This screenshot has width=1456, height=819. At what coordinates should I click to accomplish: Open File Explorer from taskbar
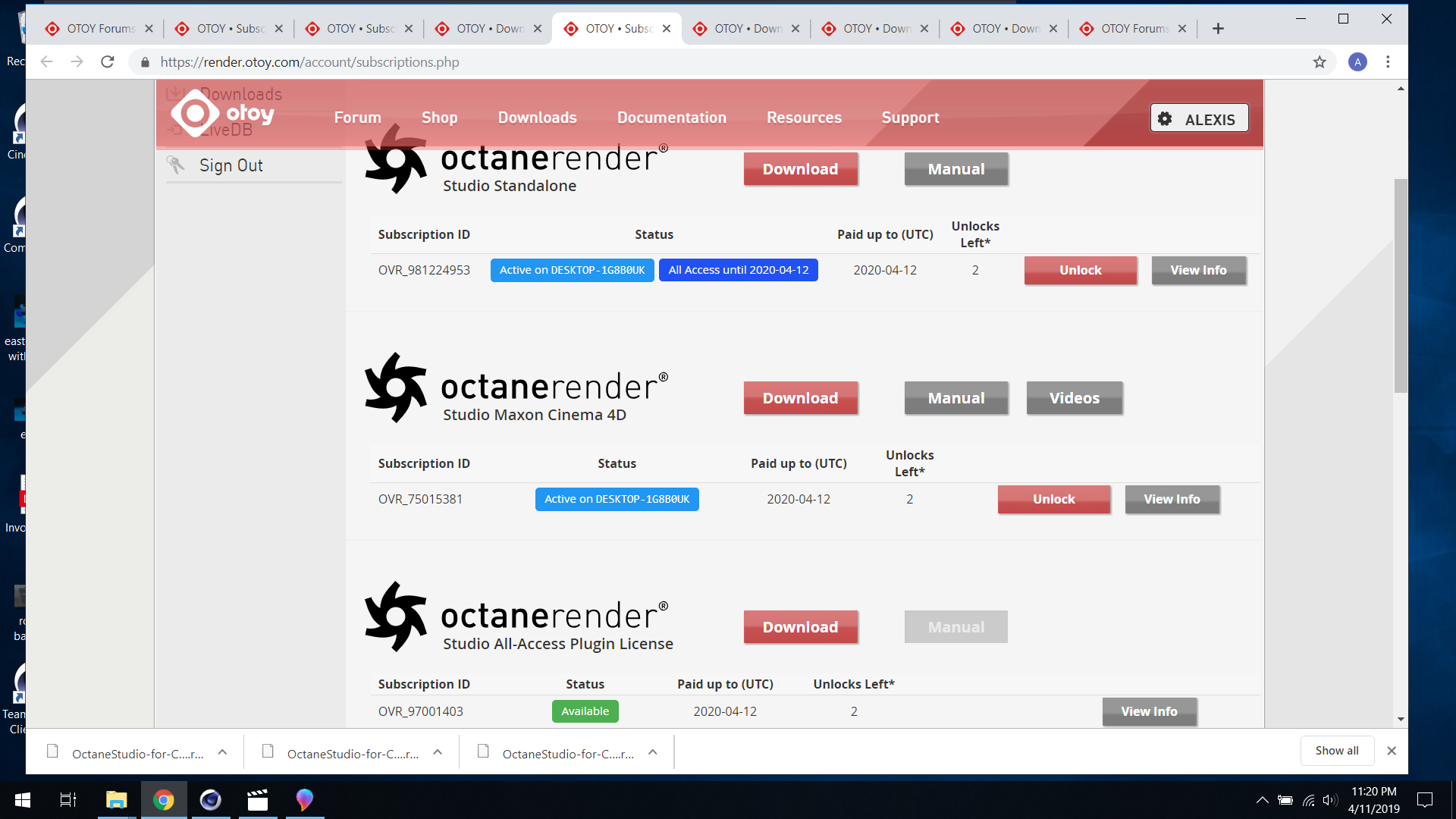point(116,800)
